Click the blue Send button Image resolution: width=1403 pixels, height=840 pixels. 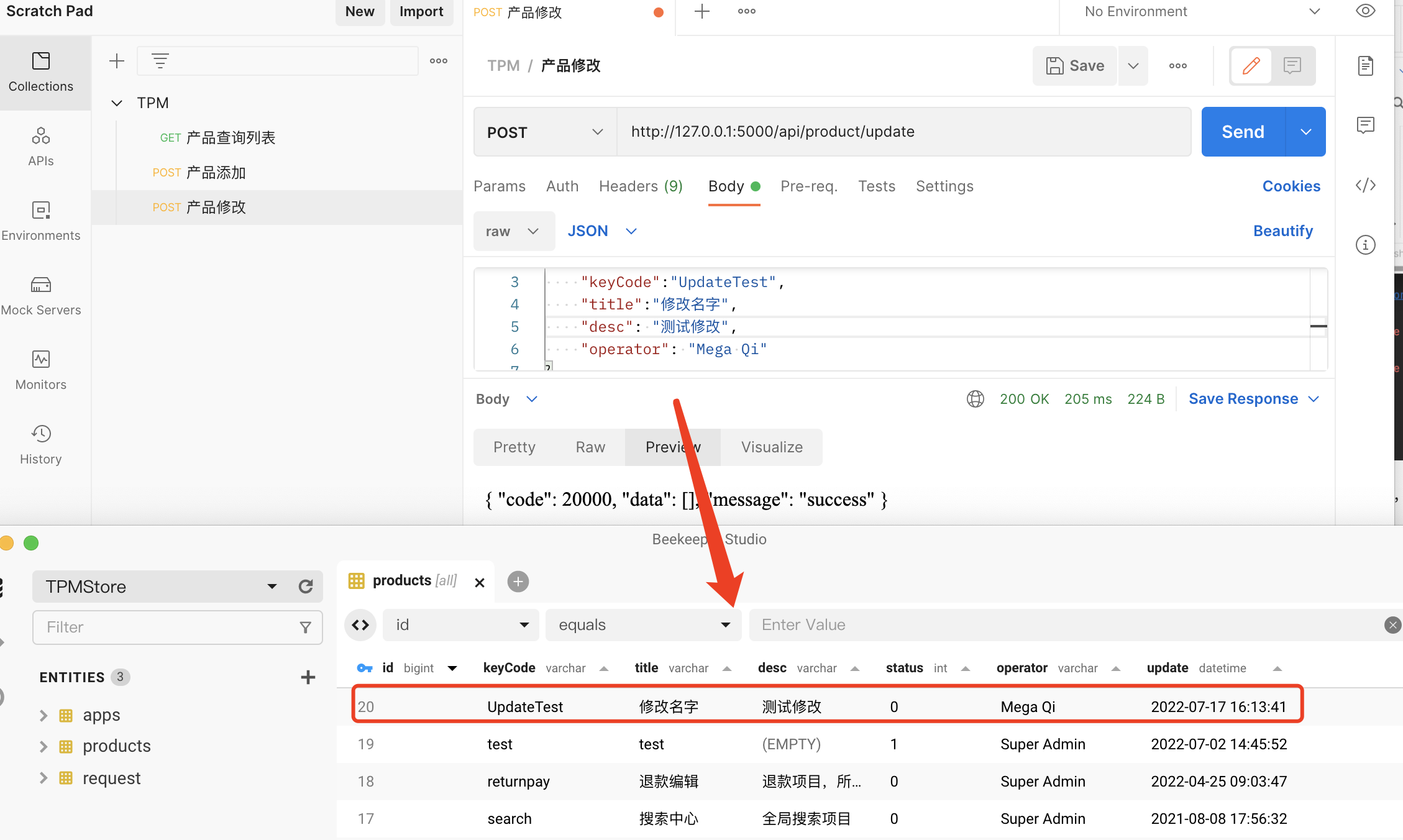coord(1243,132)
